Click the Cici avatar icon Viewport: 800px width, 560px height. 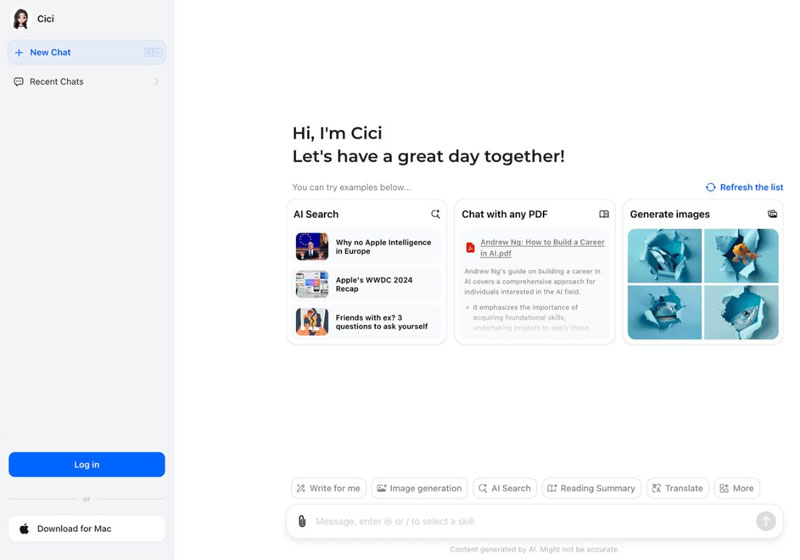point(21,19)
